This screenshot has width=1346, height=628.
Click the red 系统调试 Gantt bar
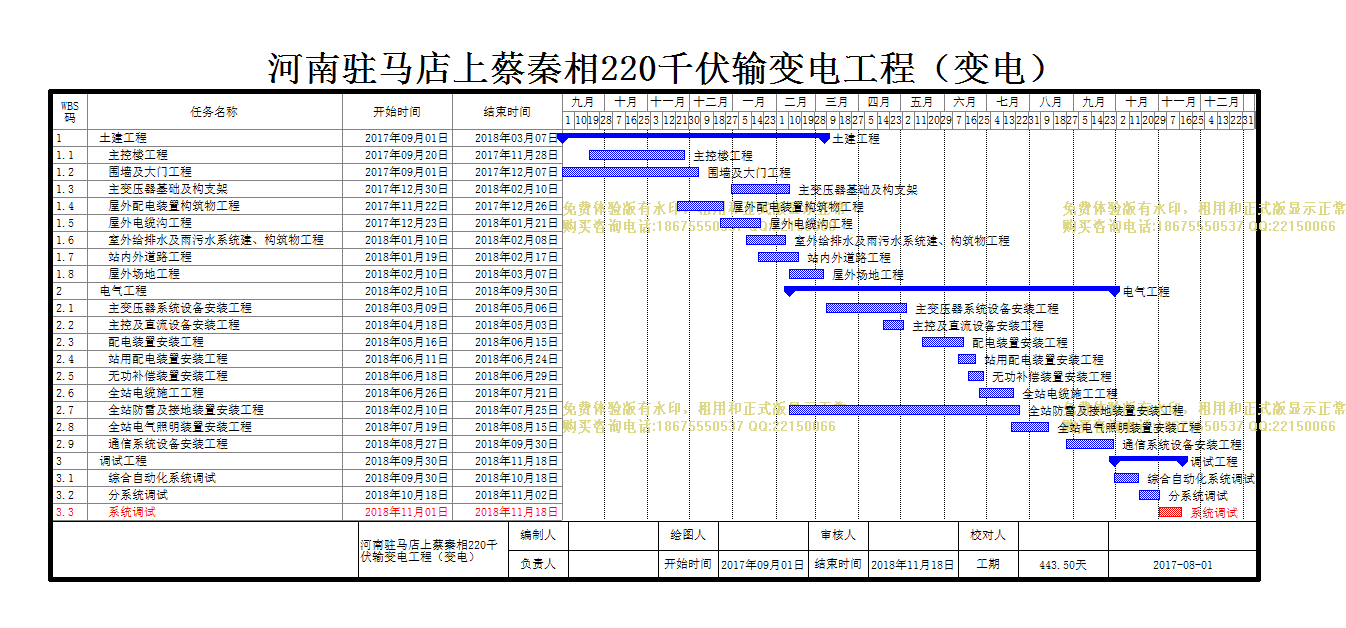[1170, 512]
